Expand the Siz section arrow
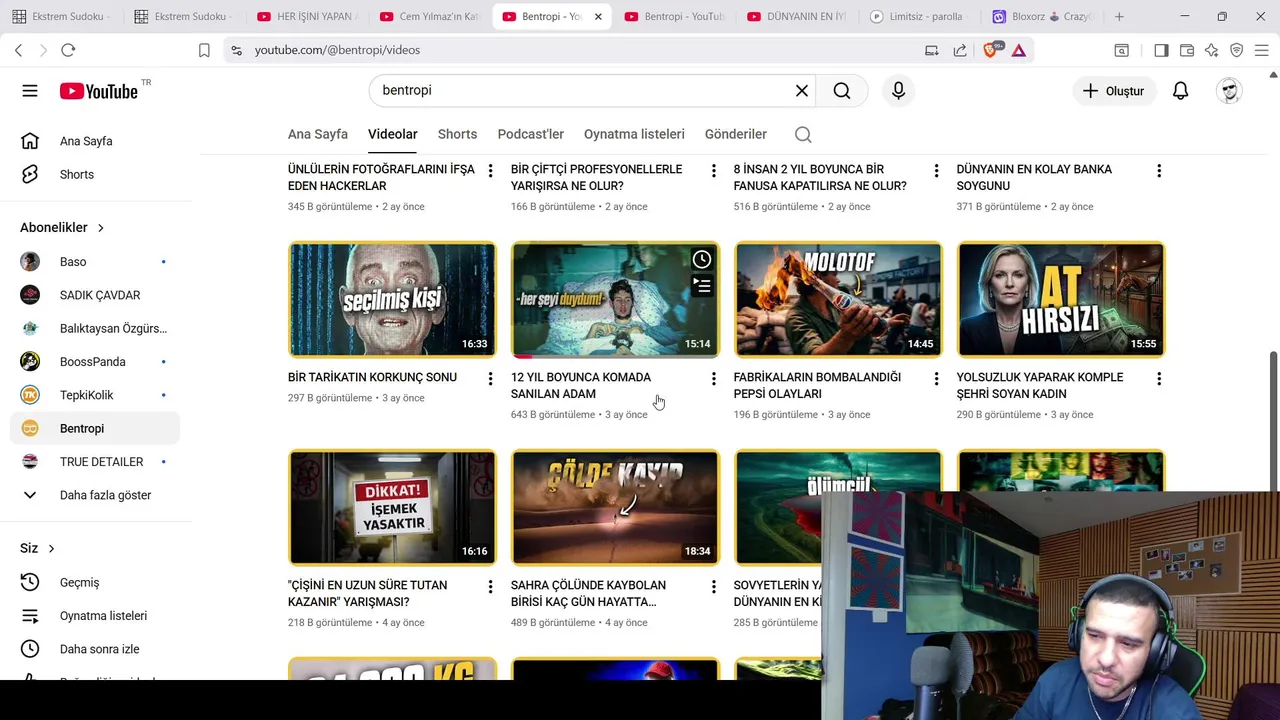This screenshot has height=720, width=1280. pyautogui.click(x=51, y=548)
